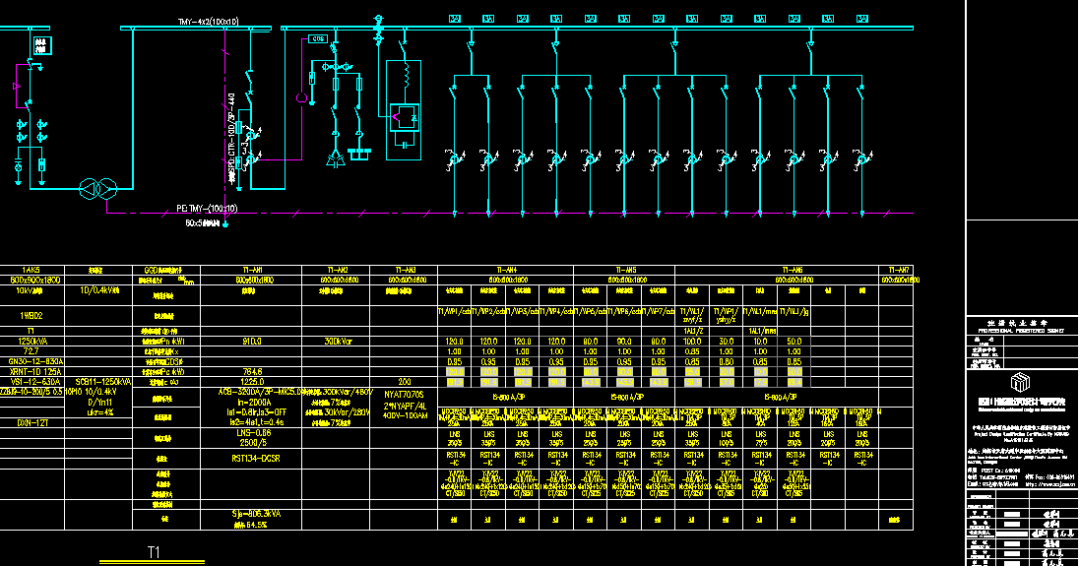Click the T1-AA4 column header

[507, 270]
